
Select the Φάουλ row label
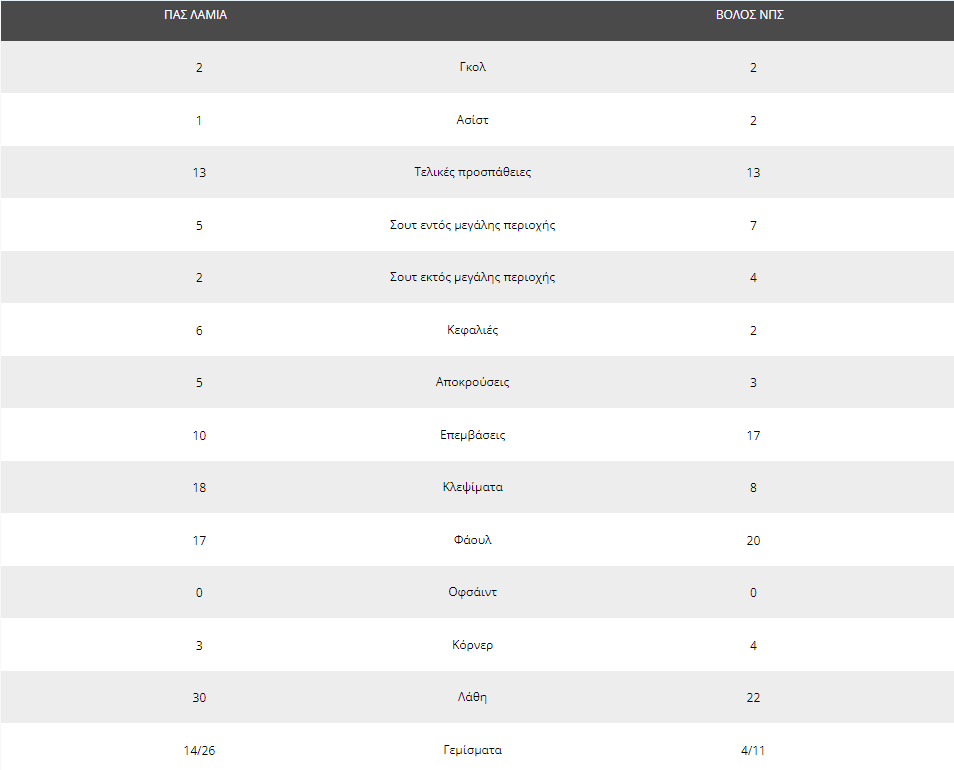pyautogui.click(x=473, y=540)
